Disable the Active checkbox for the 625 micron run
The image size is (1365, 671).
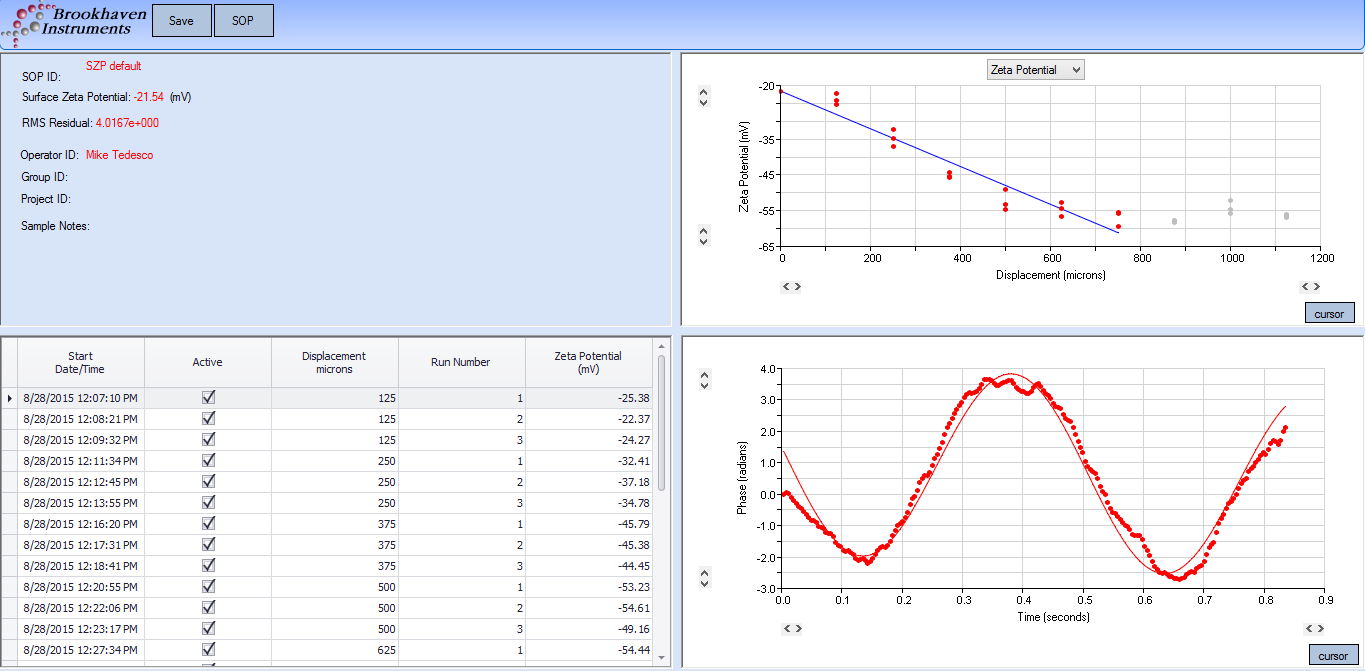[x=208, y=650]
